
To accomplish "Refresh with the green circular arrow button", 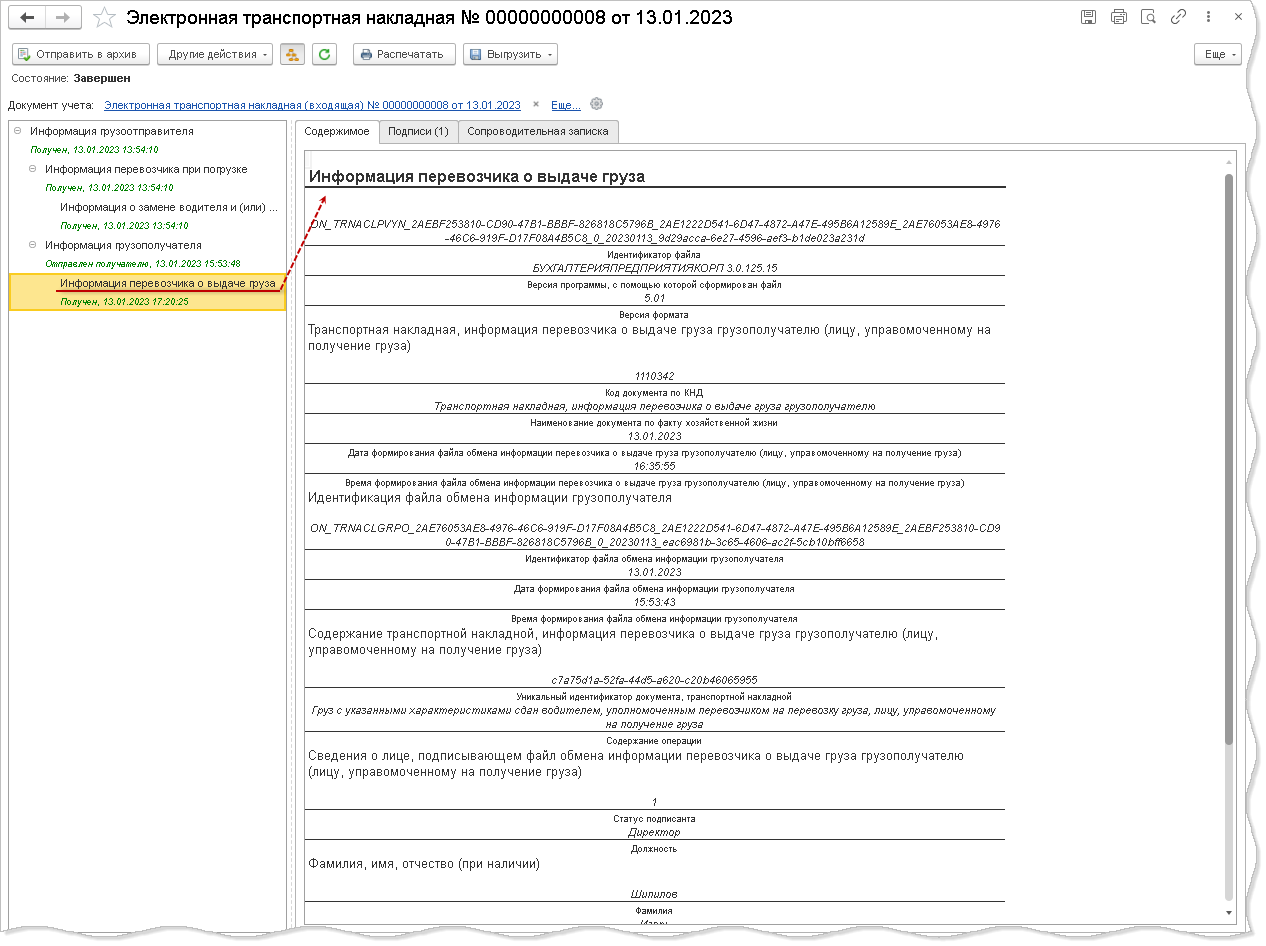I will pos(324,54).
